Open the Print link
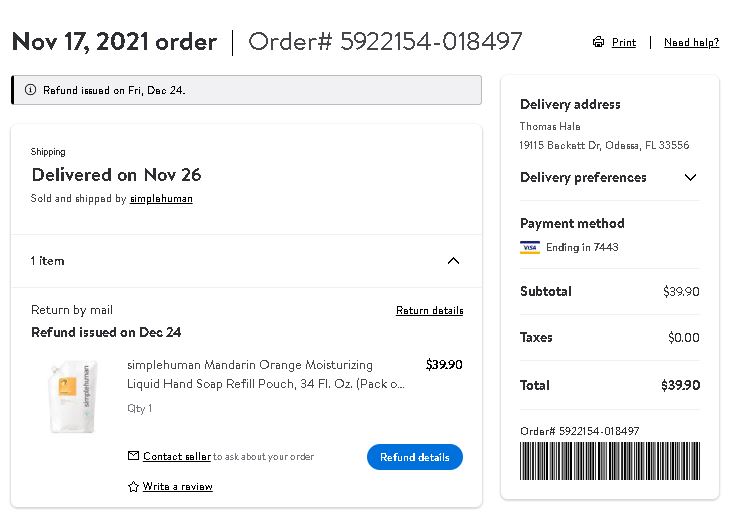Image resolution: width=744 pixels, height=518 pixels. click(623, 43)
